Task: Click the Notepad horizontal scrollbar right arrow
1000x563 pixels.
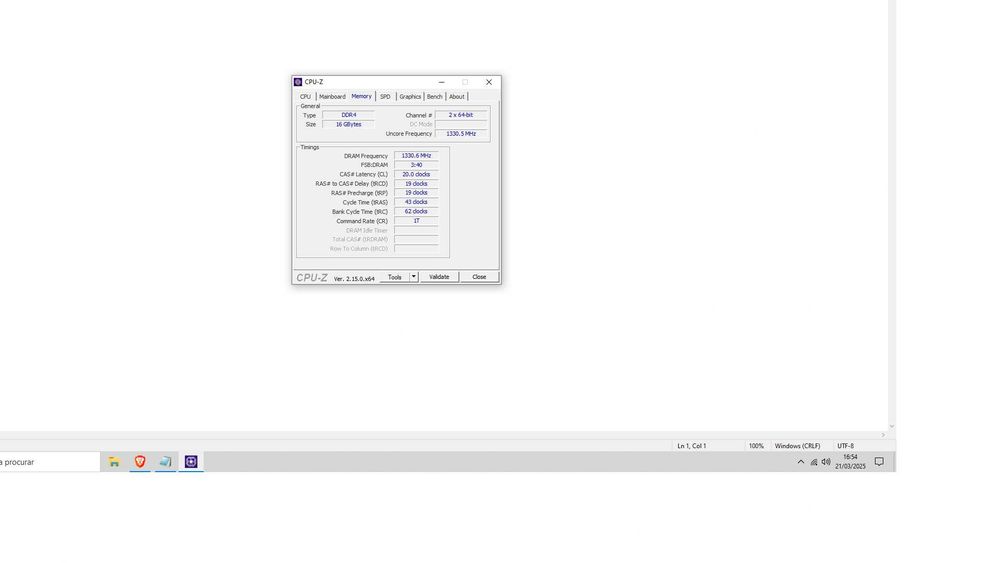Action: click(883, 435)
